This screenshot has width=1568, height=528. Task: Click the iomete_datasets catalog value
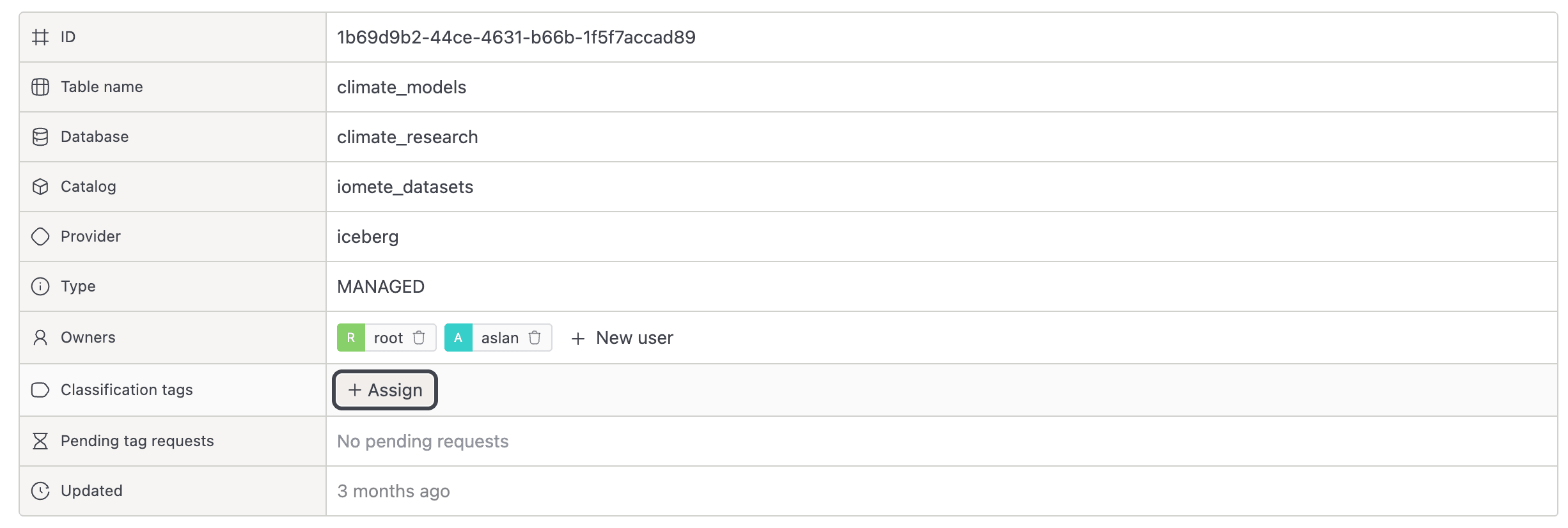405,187
